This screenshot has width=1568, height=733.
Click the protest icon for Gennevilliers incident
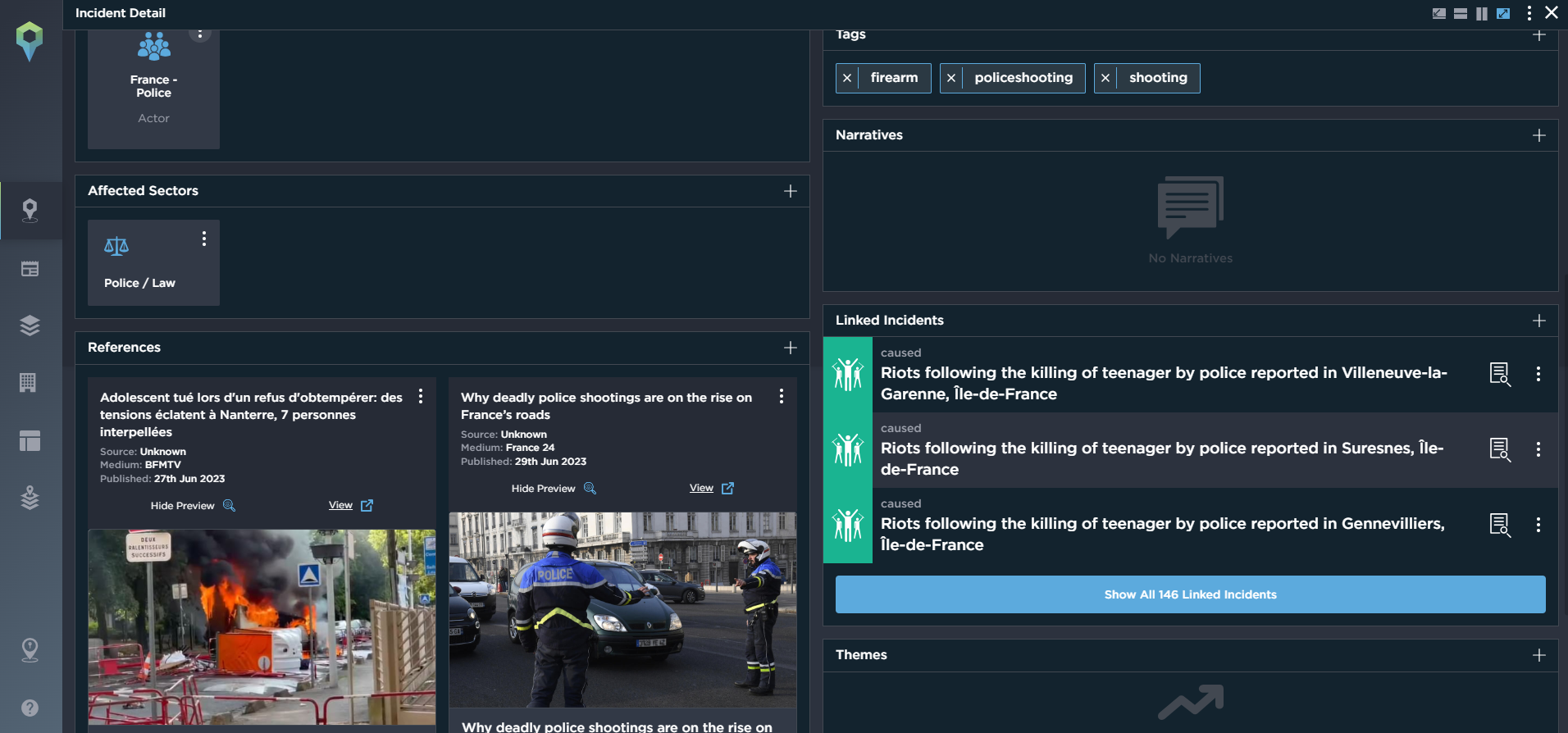[x=848, y=526]
